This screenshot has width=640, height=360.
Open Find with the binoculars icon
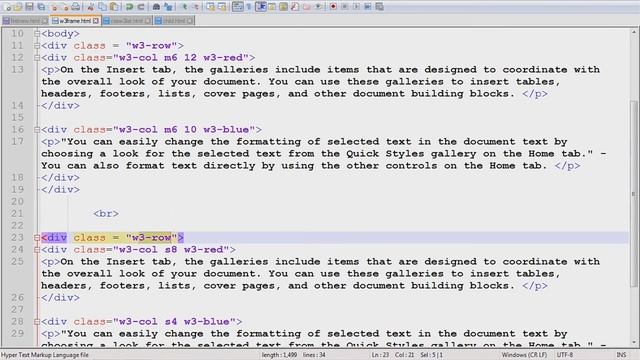(156, 7)
